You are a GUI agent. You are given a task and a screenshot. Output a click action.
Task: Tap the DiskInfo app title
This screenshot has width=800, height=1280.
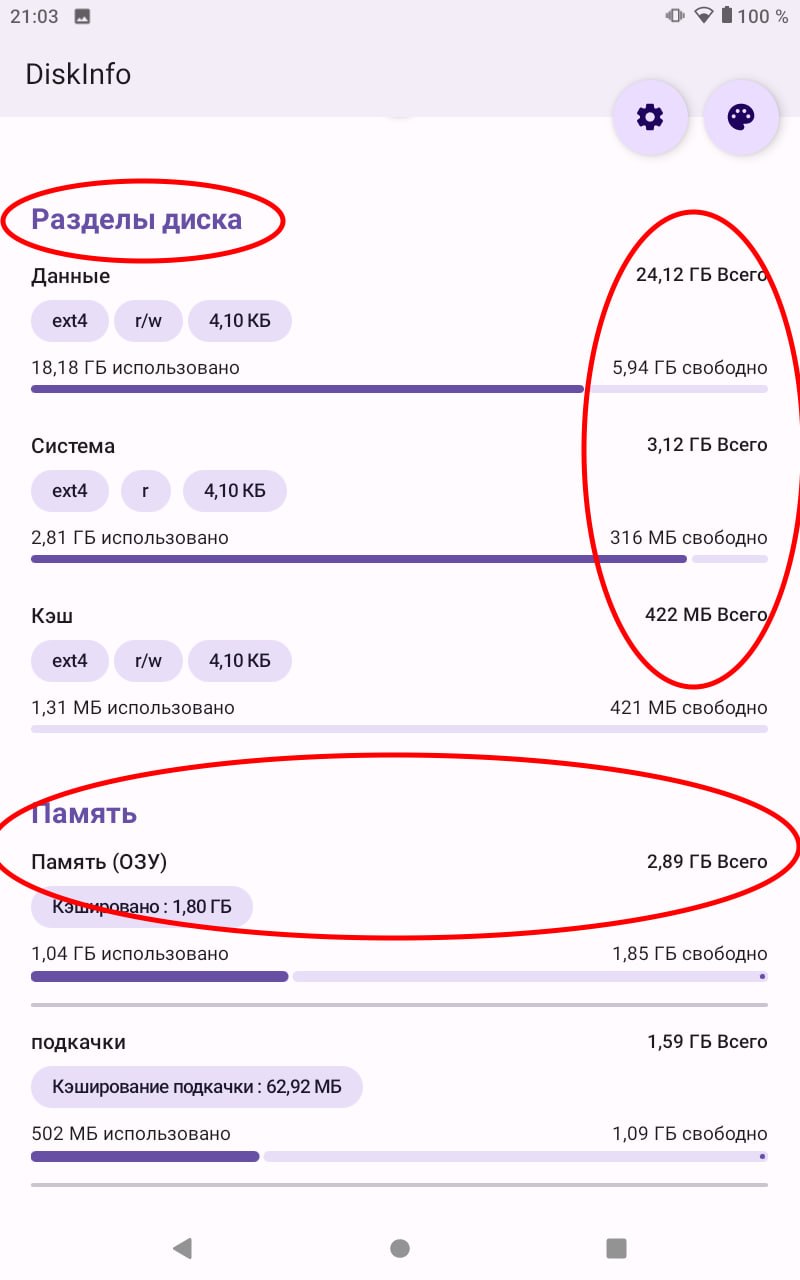point(78,74)
